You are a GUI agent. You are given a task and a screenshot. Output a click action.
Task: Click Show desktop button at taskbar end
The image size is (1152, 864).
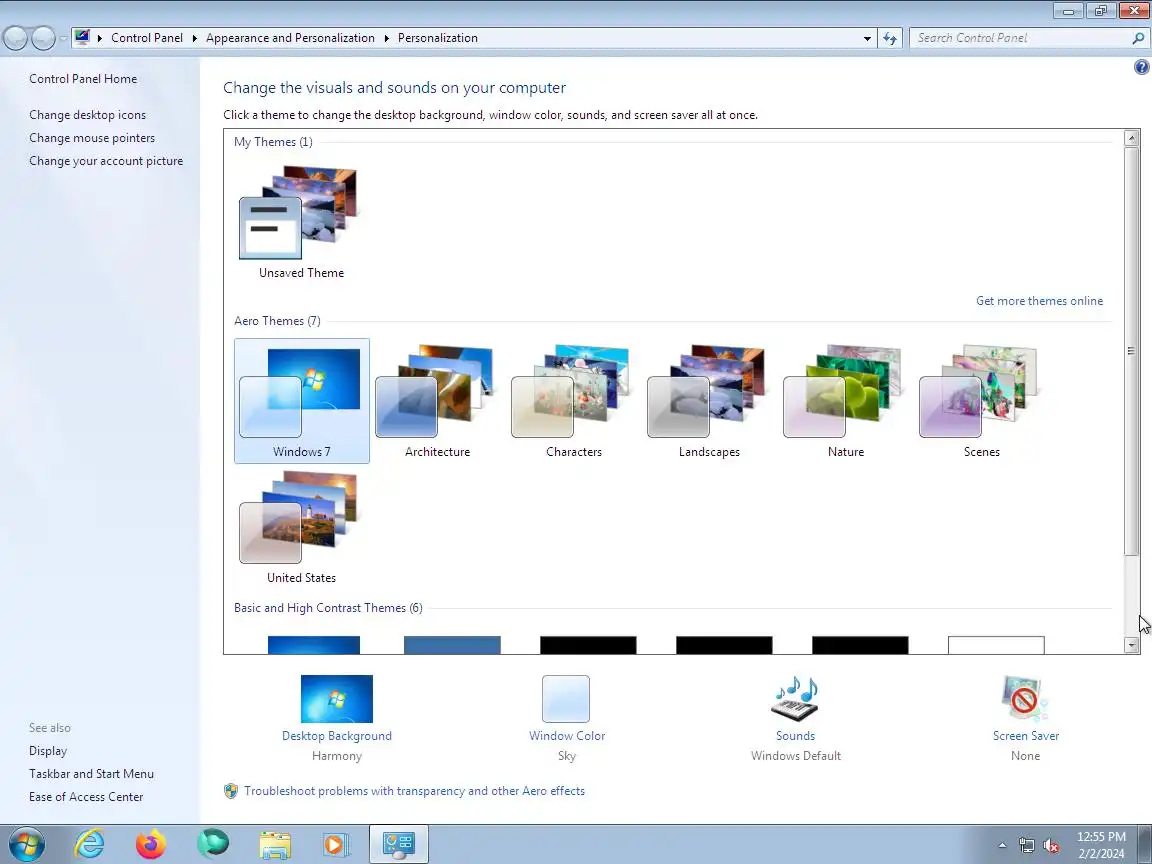(x=1145, y=845)
